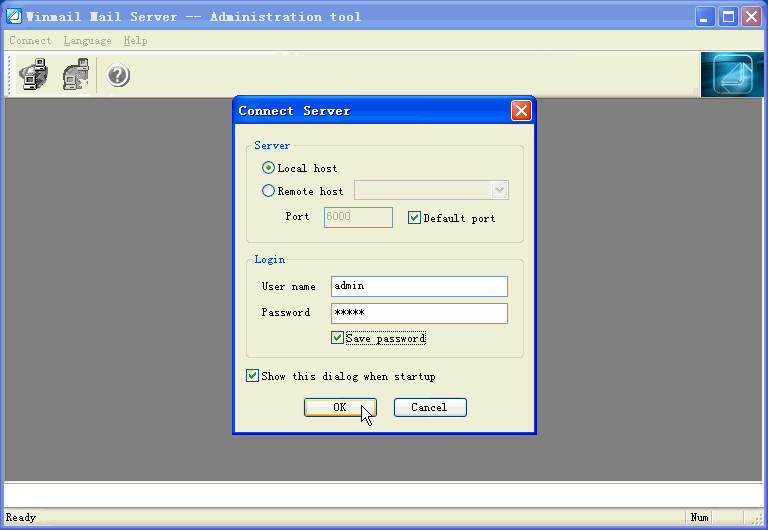Click the disconnect server toolbar icon
This screenshot has width=768, height=530.
point(76,75)
